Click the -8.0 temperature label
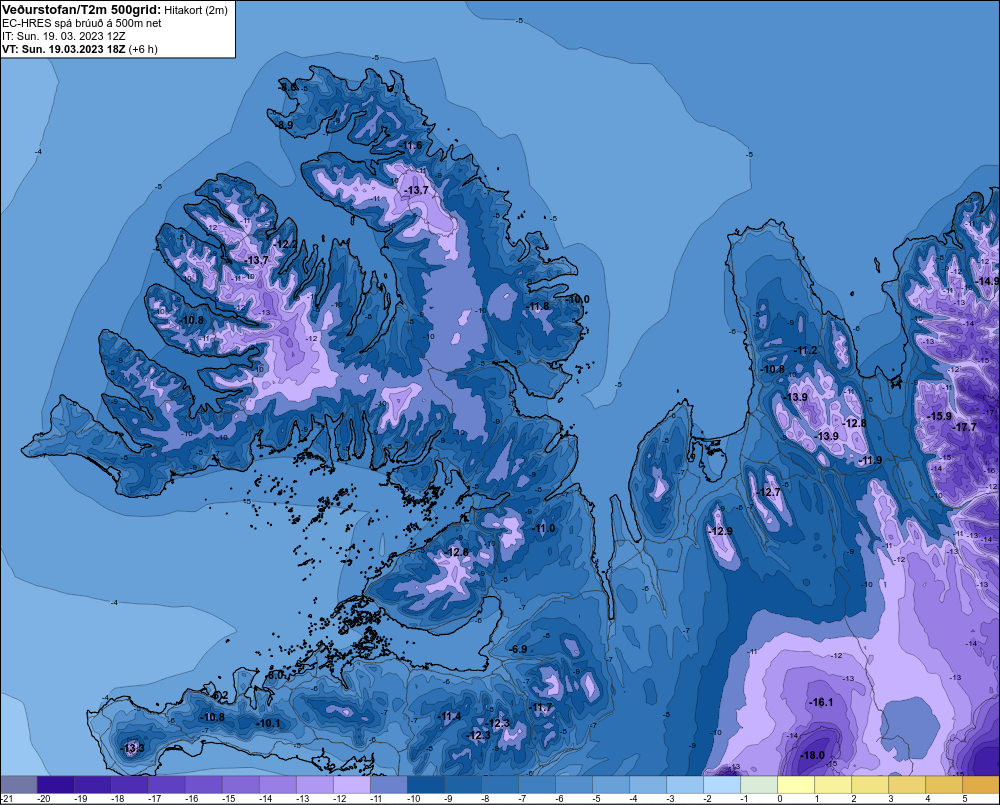Image resolution: width=1000 pixels, height=805 pixels. 276,675
